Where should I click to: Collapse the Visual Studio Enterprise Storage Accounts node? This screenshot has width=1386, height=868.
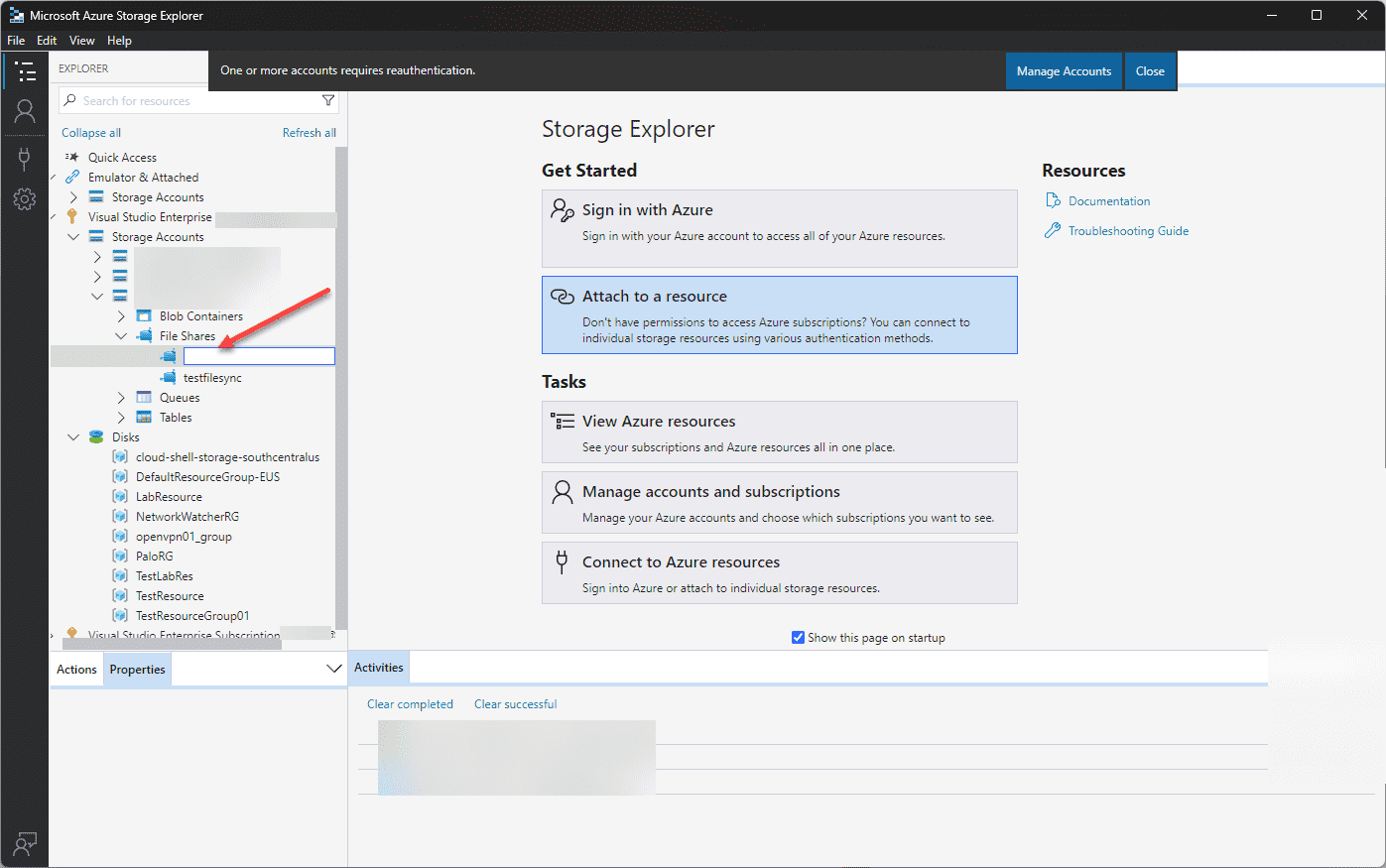pyautogui.click(x=73, y=236)
